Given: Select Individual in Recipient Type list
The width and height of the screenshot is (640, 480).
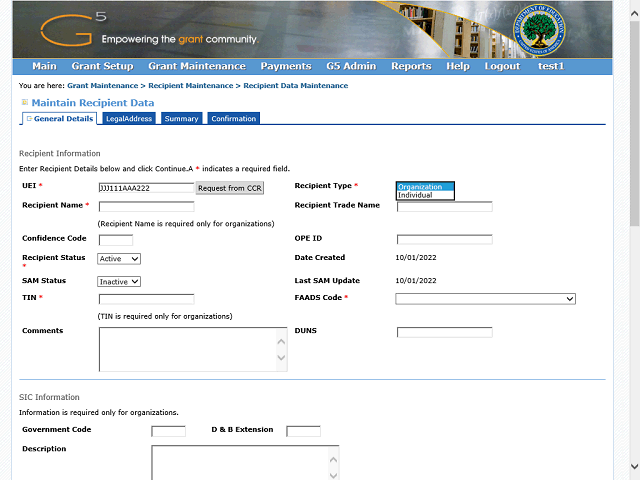Looking at the screenshot, I should pyautogui.click(x=425, y=195).
